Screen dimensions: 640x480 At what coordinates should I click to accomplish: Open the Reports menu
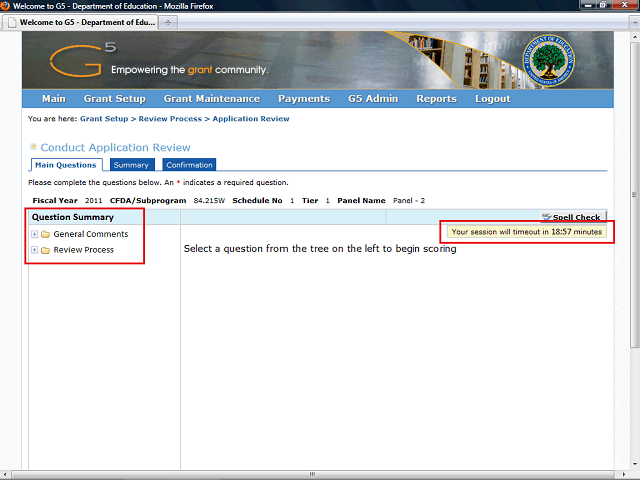pos(436,99)
